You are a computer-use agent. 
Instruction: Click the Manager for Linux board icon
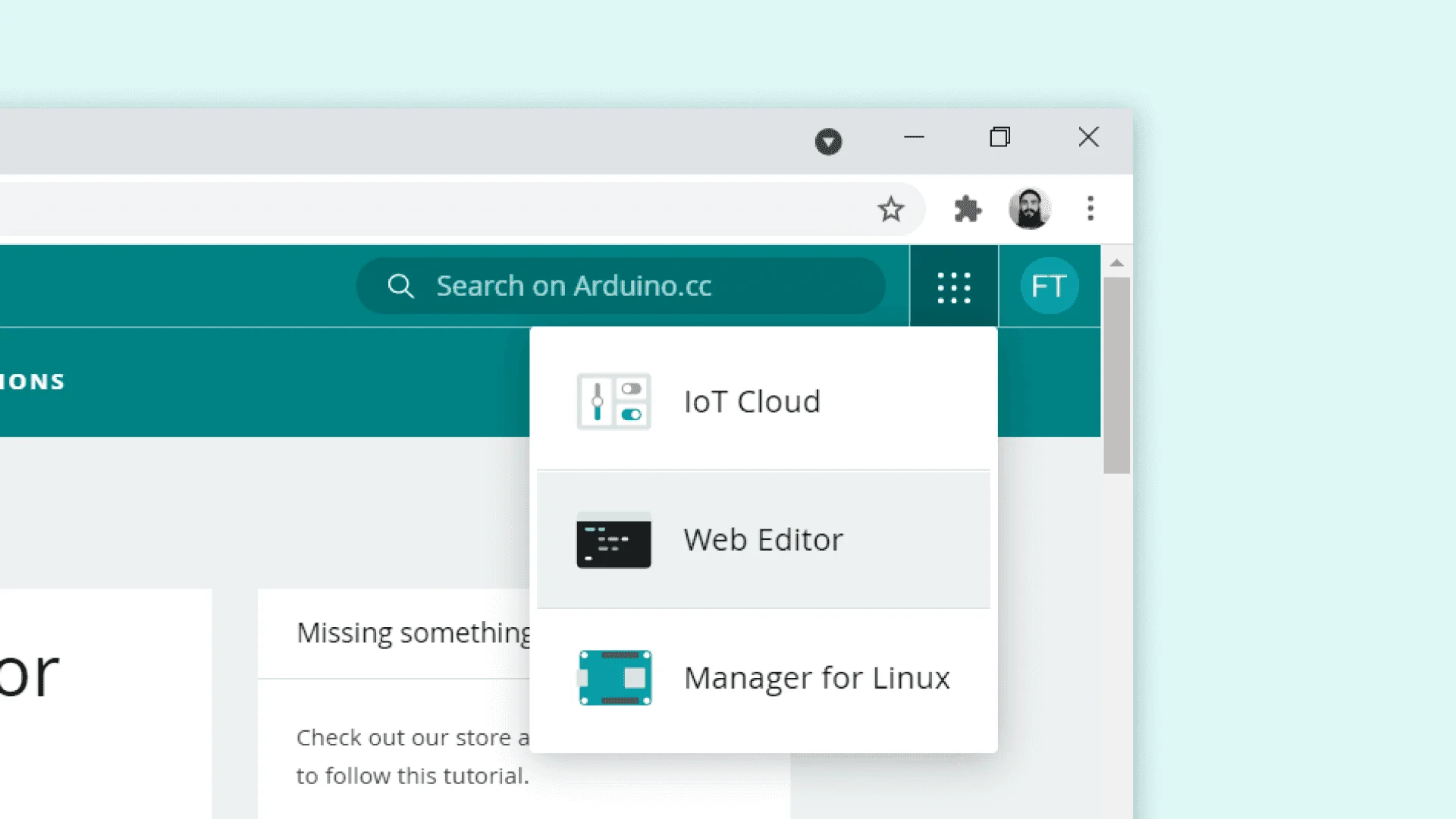point(615,678)
